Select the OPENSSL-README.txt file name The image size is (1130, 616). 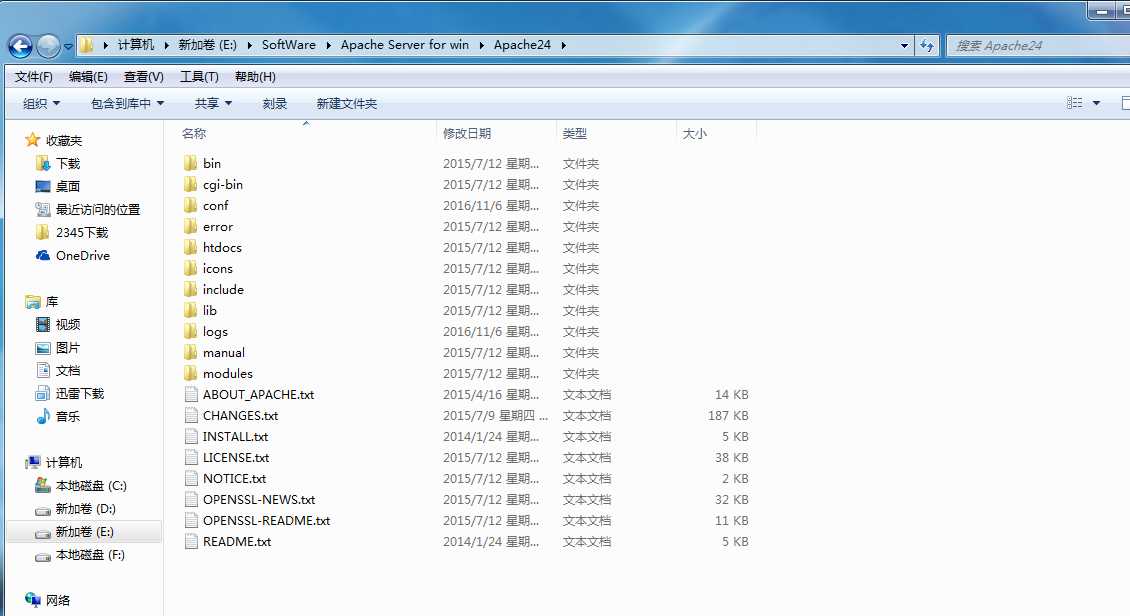(266, 520)
